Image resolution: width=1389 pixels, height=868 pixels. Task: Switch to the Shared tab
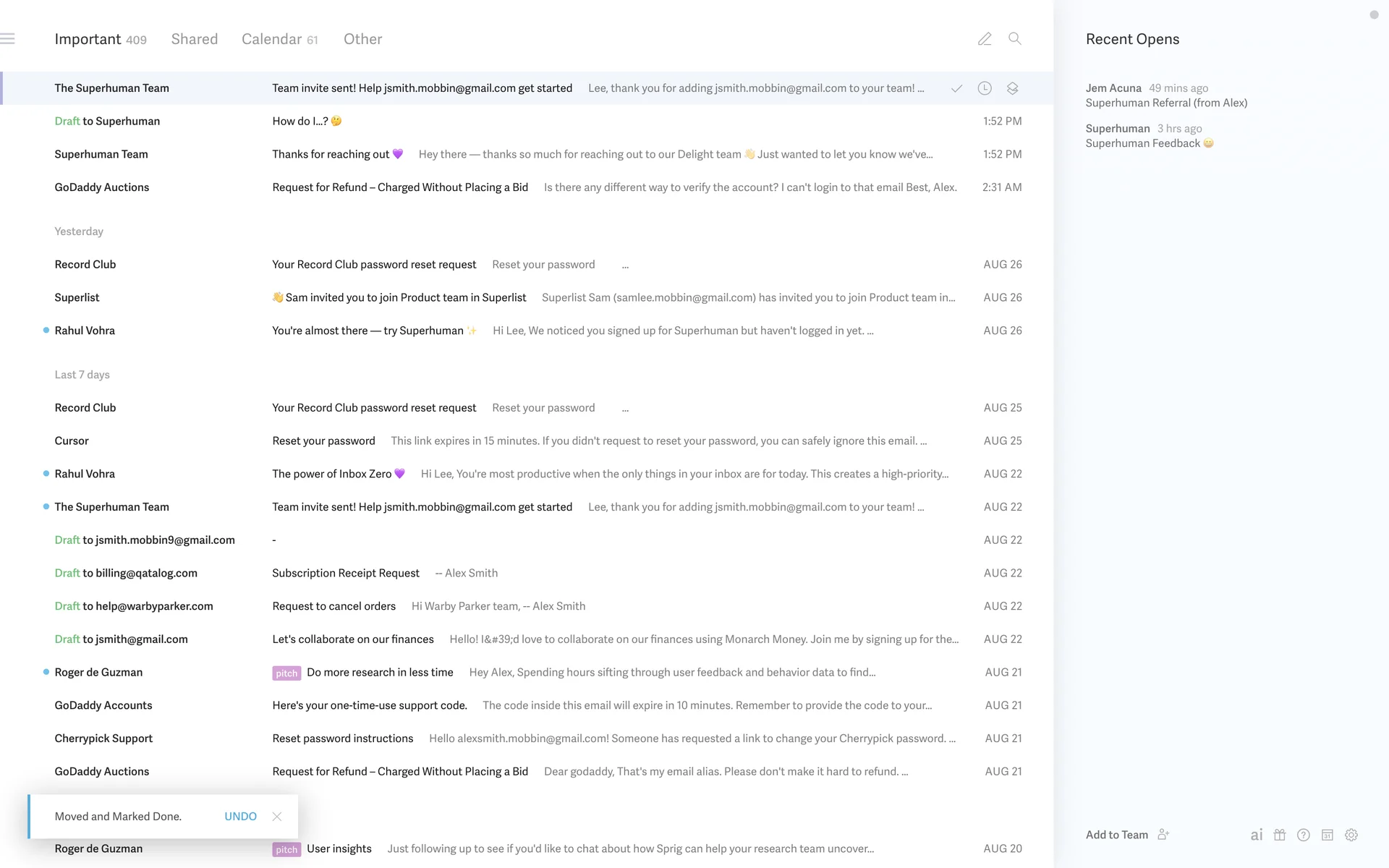tap(194, 39)
